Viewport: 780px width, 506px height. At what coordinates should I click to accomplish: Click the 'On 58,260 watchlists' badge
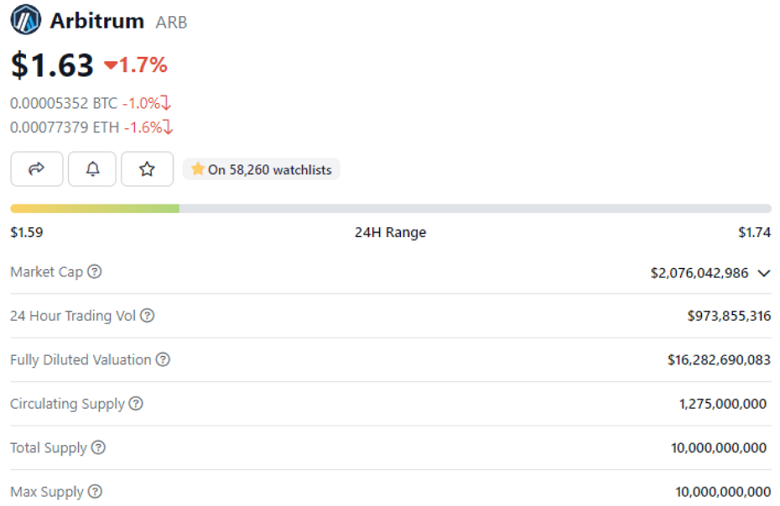(262, 170)
